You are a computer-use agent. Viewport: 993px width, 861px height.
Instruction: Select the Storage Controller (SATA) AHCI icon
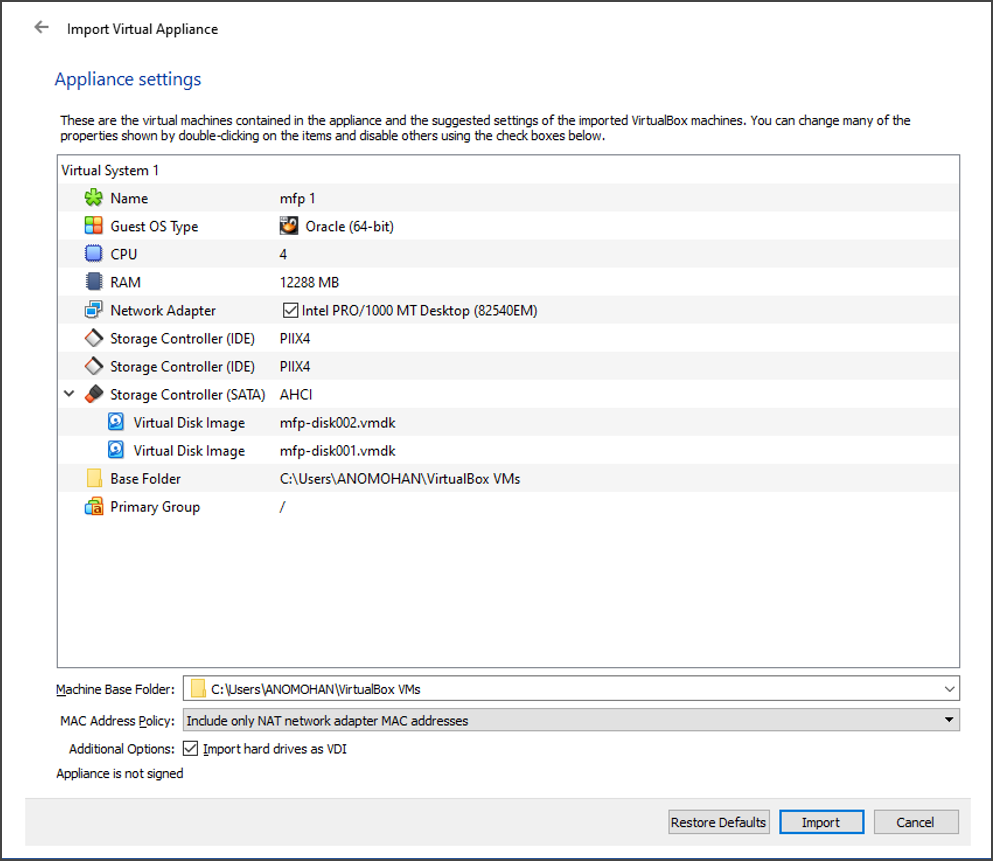coord(93,393)
